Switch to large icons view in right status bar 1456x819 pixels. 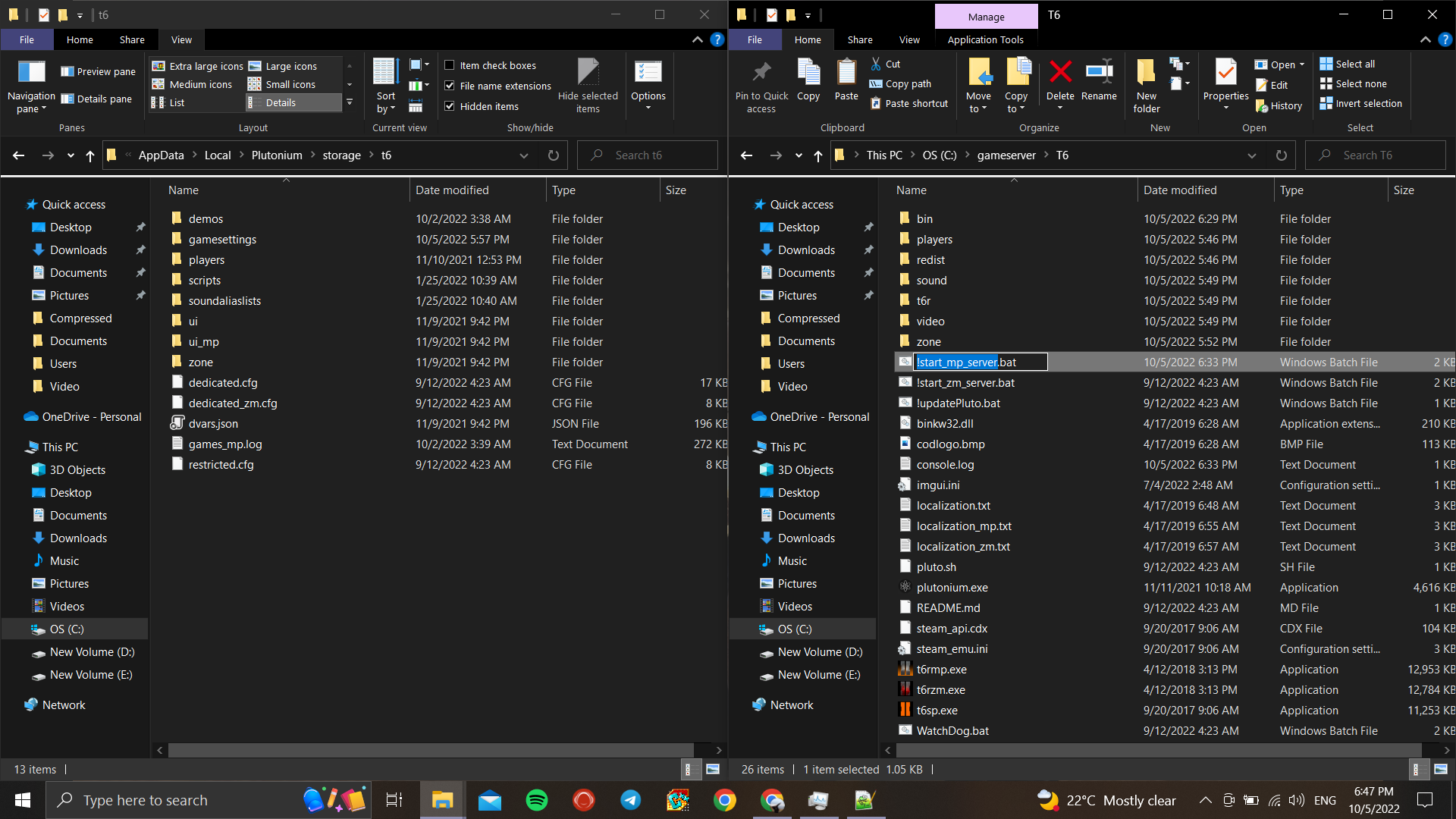[x=1441, y=769]
